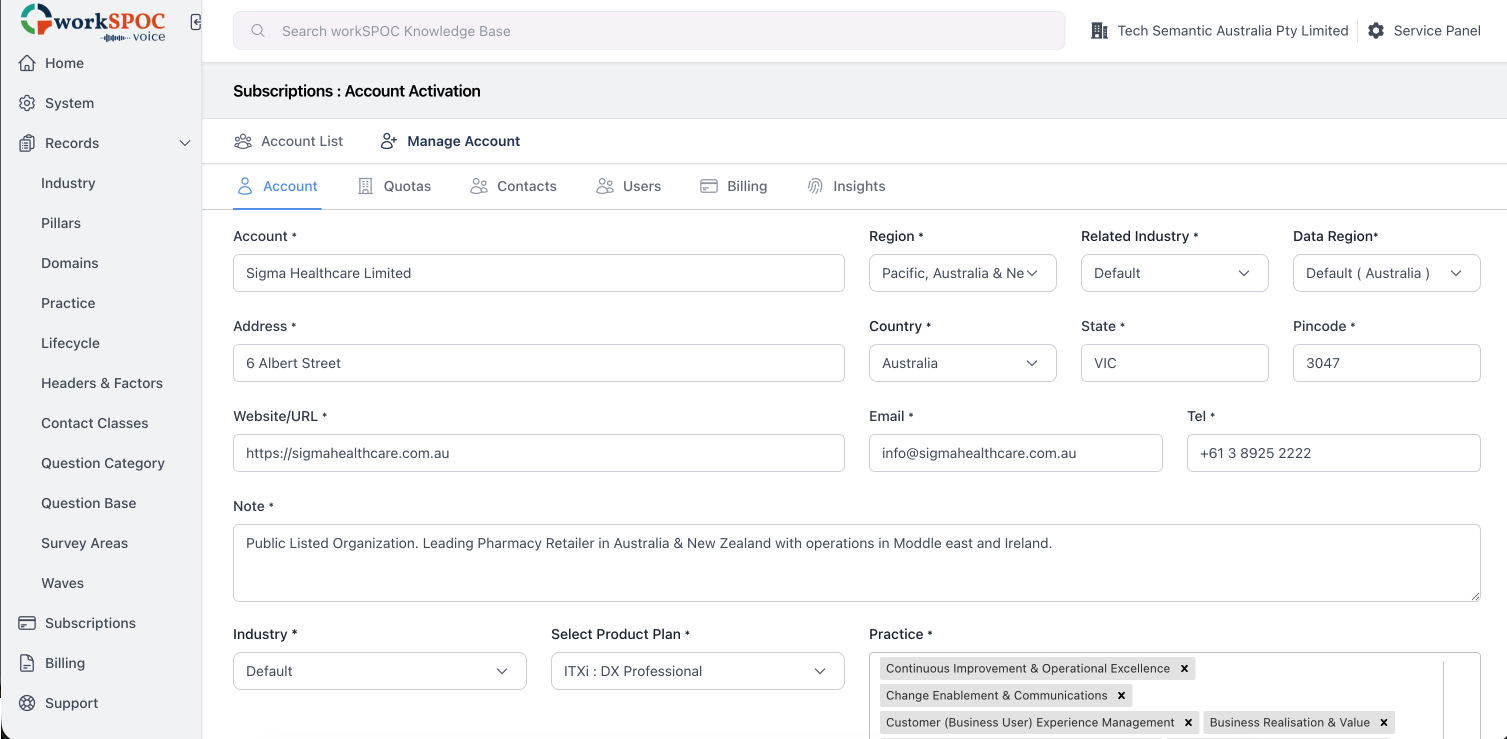Click inside the Note text area

pyautogui.click(x=857, y=563)
